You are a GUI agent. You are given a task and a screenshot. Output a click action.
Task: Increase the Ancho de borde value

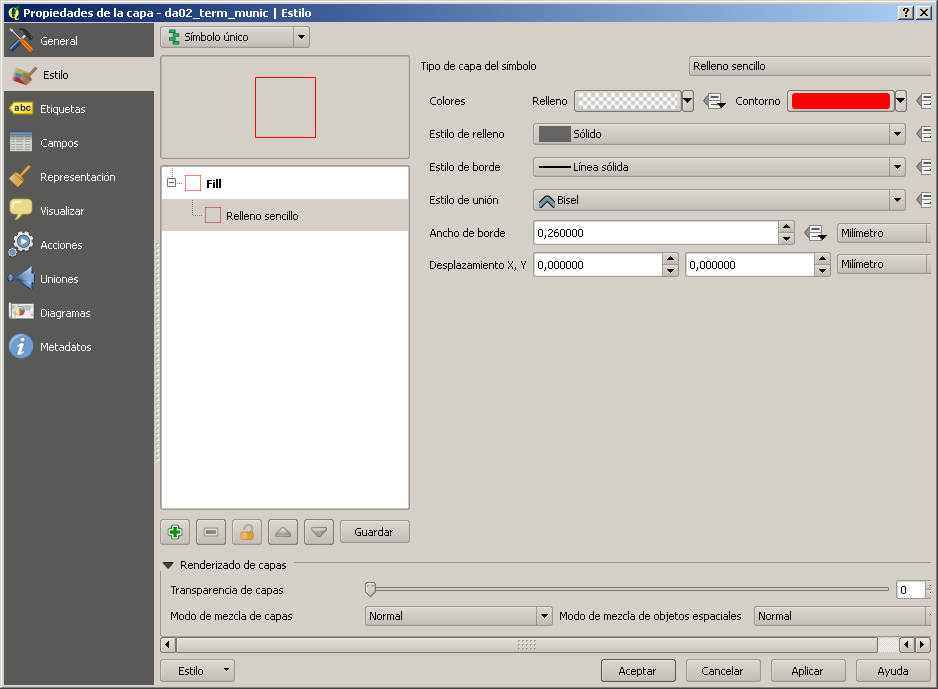787,227
